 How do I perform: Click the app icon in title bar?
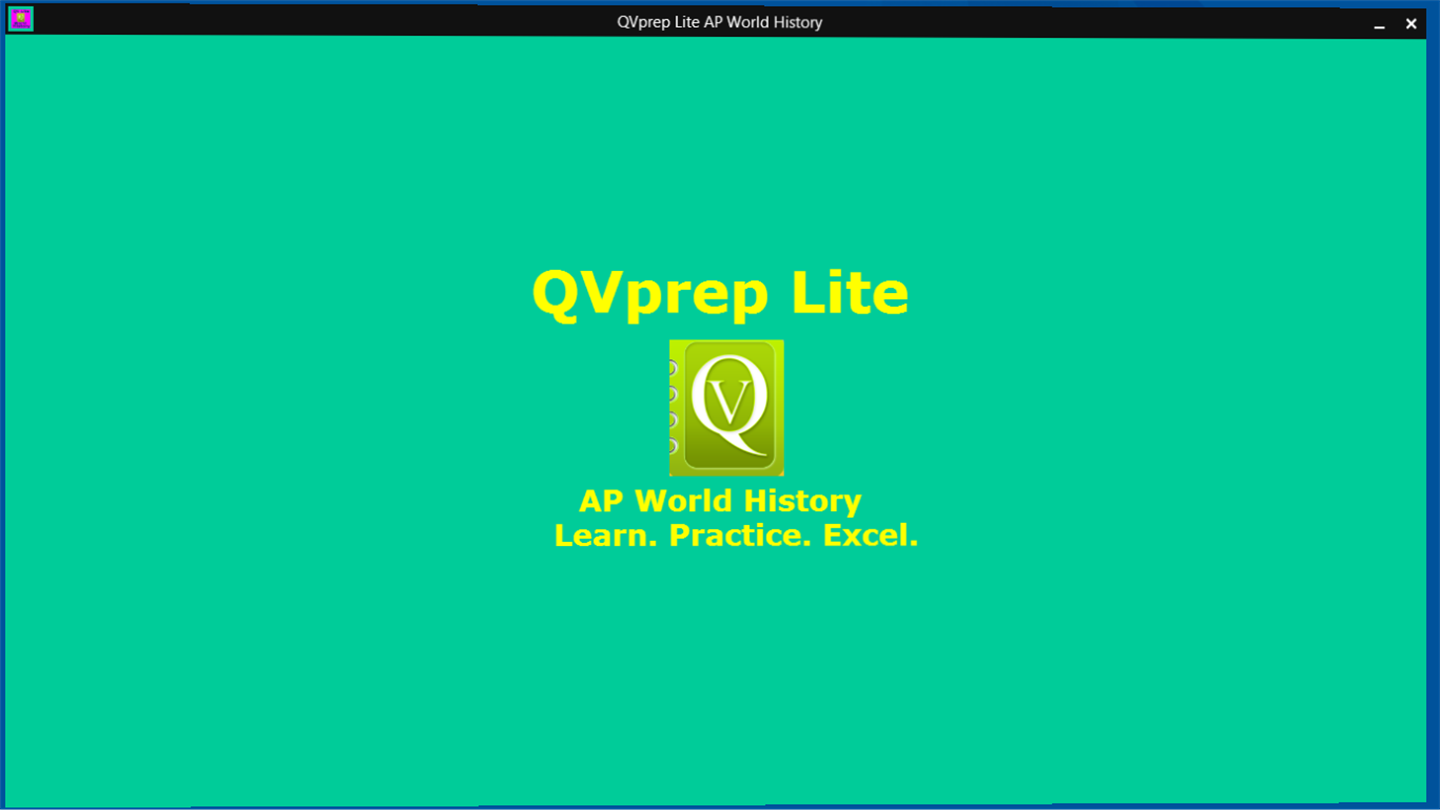point(20,19)
